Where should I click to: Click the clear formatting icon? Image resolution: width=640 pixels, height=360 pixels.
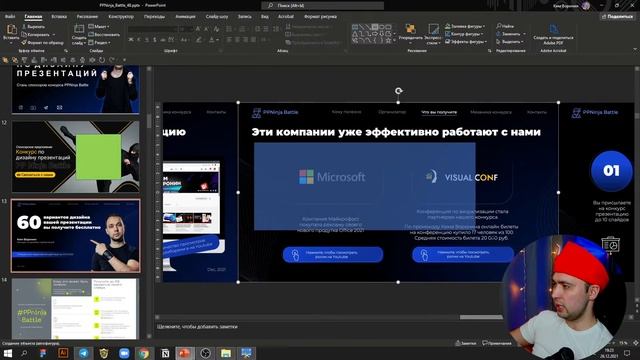pos(216,29)
